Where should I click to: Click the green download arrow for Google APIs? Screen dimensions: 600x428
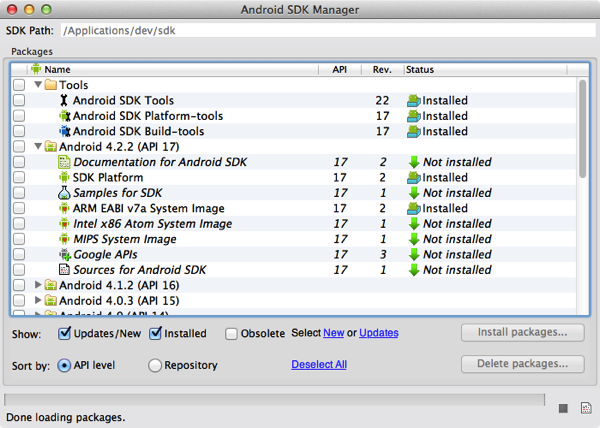pos(414,254)
